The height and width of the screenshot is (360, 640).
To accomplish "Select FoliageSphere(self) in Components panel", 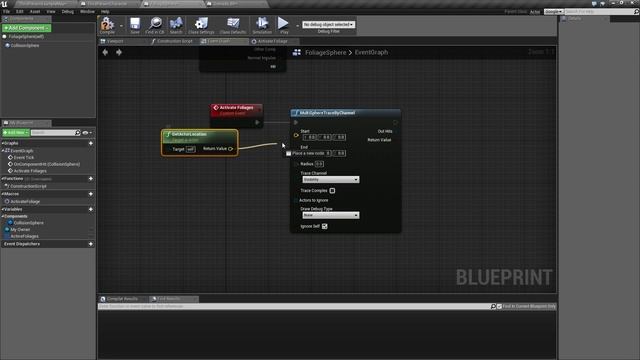I will point(26,37).
